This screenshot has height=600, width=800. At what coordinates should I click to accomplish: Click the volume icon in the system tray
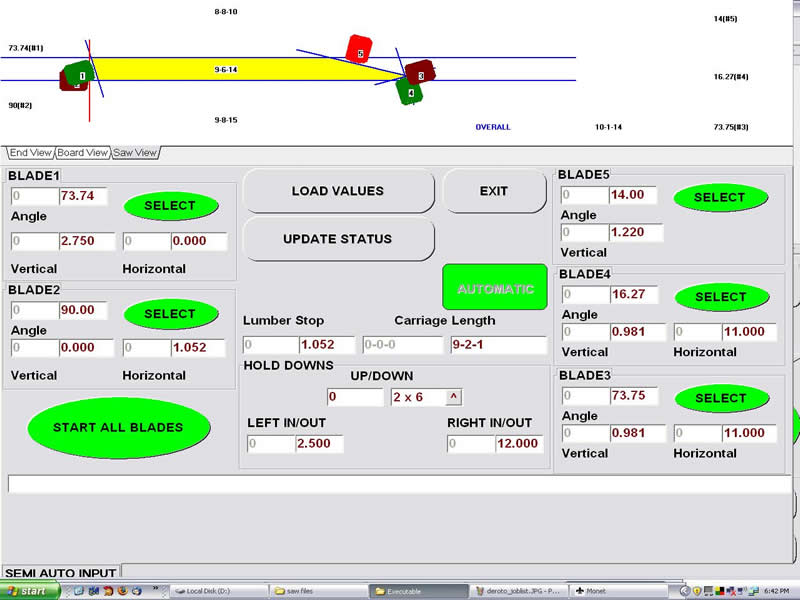740,590
